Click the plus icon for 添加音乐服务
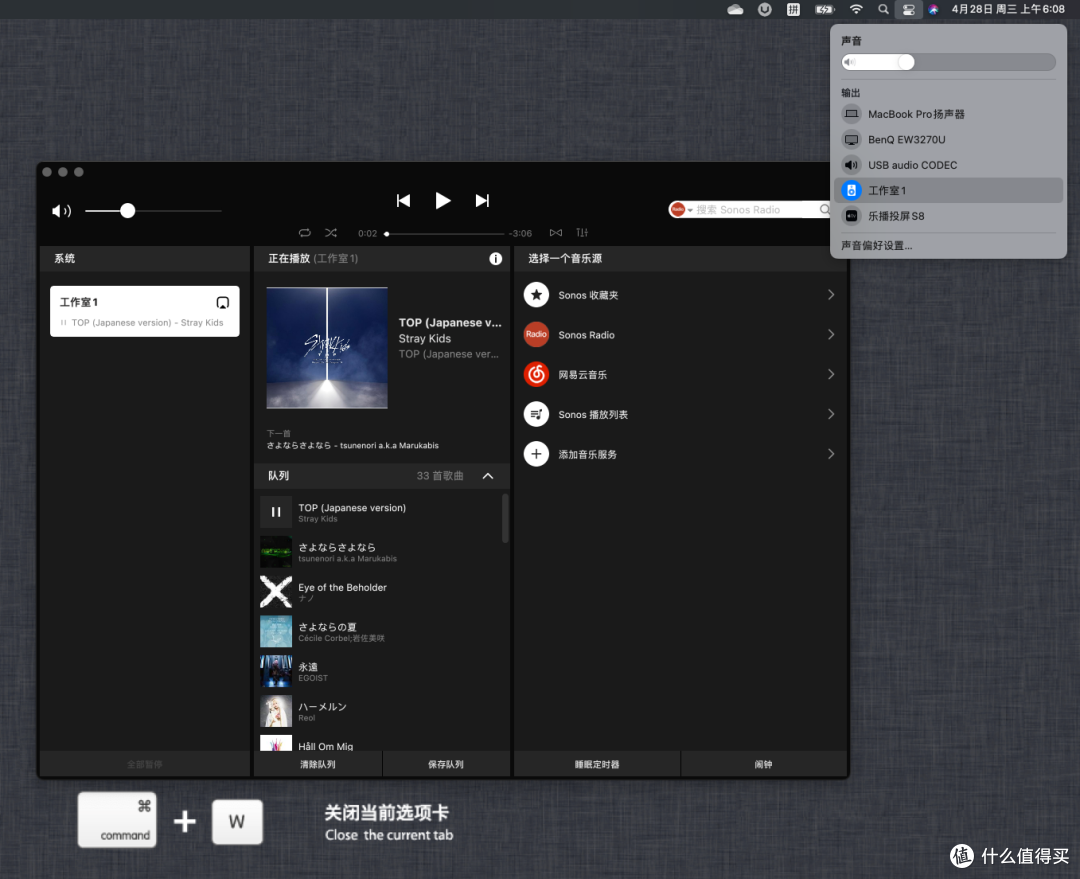 [536, 454]
